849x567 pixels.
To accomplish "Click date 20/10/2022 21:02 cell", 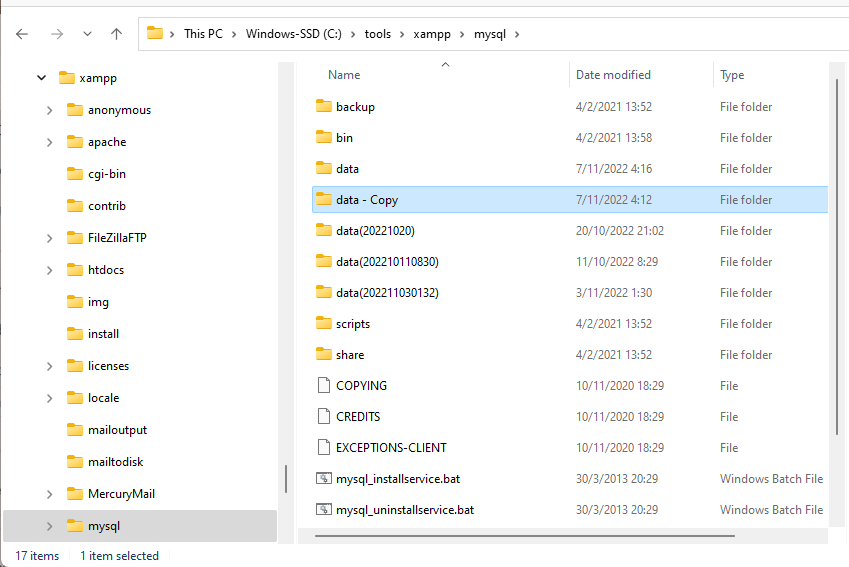I will click(x=619, y=231).
